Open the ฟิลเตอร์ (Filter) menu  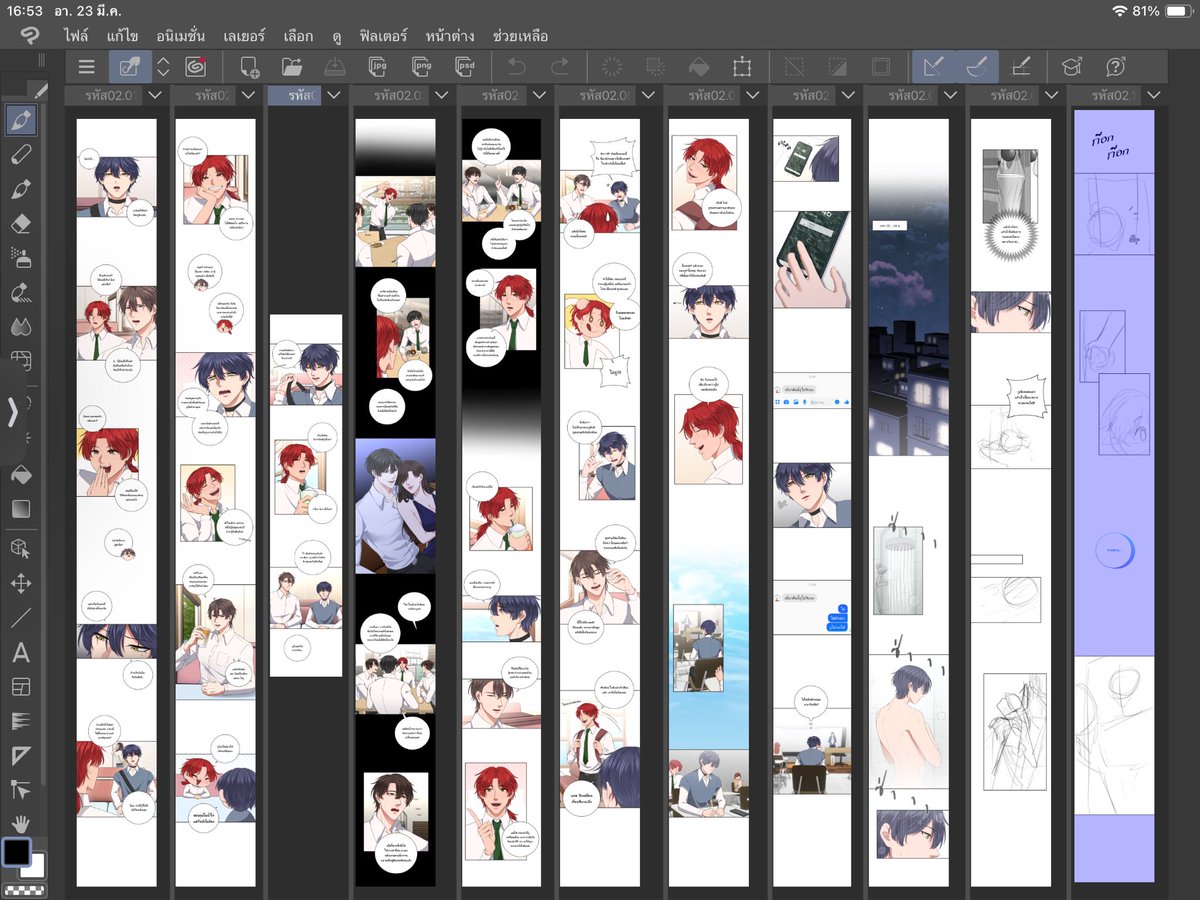tap(383, 36)
